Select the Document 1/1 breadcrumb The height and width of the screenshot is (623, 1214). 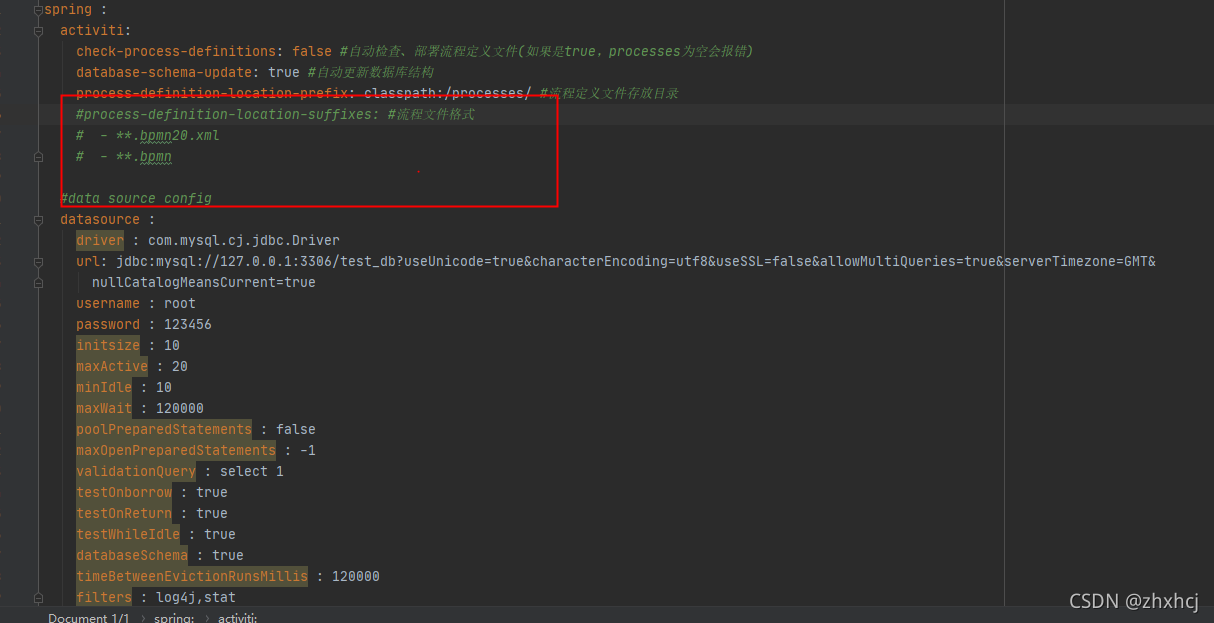[89, 617]
